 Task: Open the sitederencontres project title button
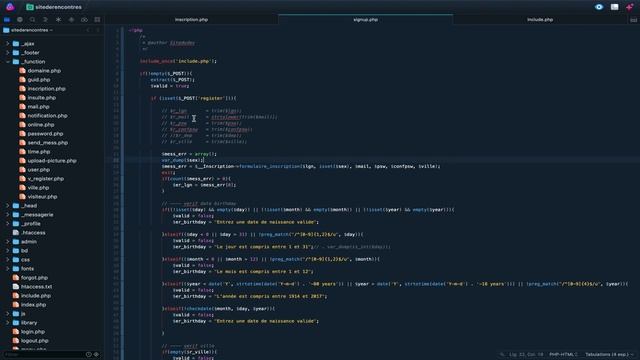coord(53,7)
